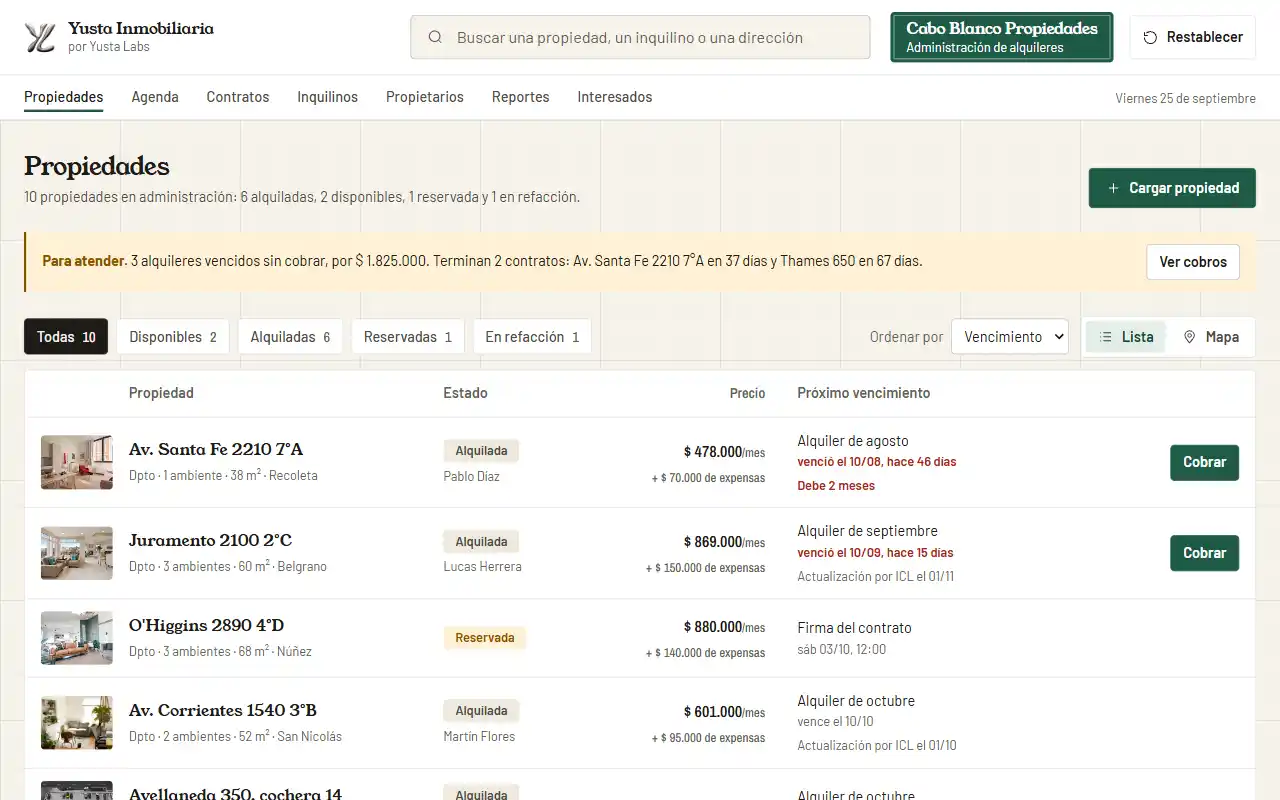Filter by Alquiladas 6
This screenshot has height=800, width=1280.
click(x=290, y=337)
